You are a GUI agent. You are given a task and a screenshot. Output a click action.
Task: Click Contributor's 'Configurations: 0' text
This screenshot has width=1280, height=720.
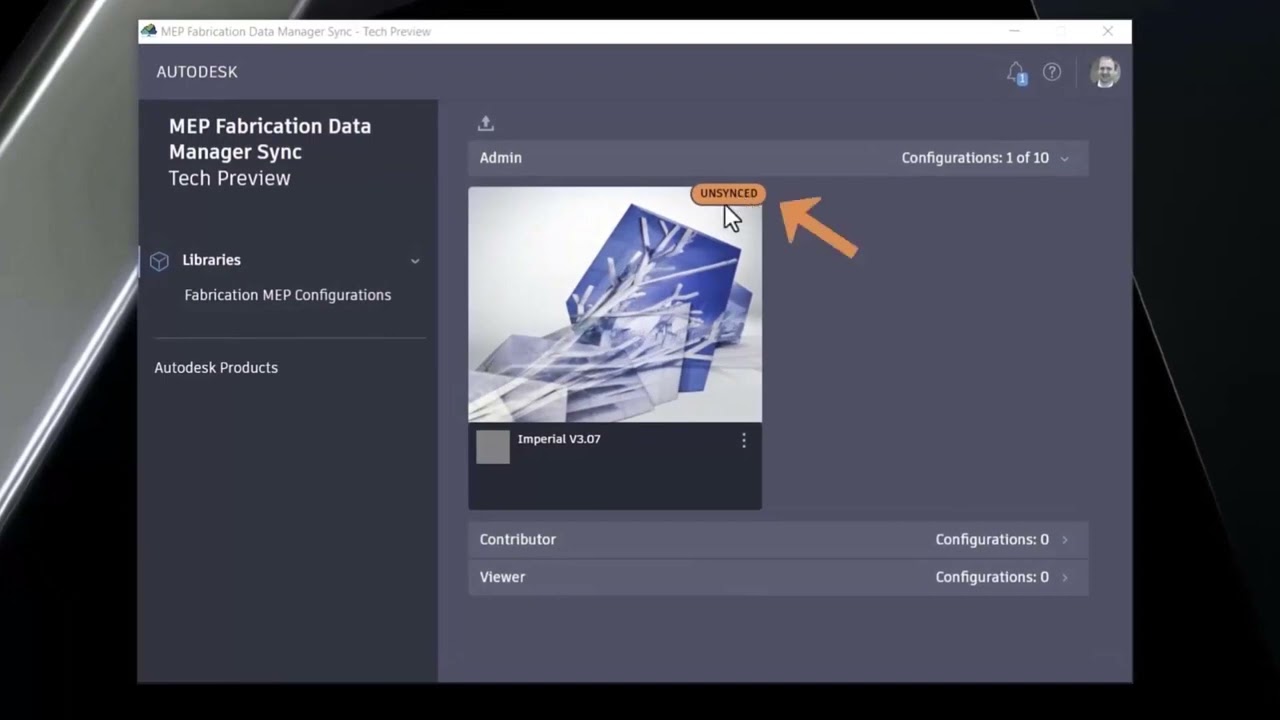pos(992,539)
